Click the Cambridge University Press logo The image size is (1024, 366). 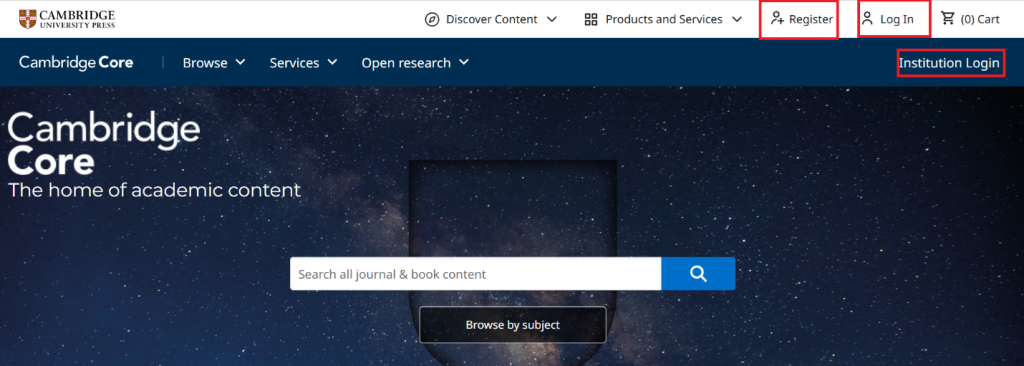[67, 19]
